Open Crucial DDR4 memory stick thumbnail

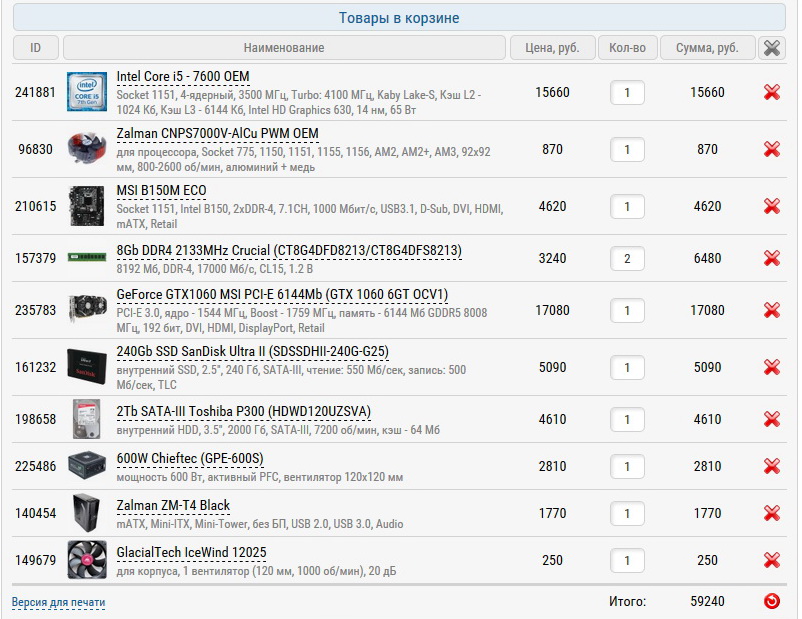point(87,257)
